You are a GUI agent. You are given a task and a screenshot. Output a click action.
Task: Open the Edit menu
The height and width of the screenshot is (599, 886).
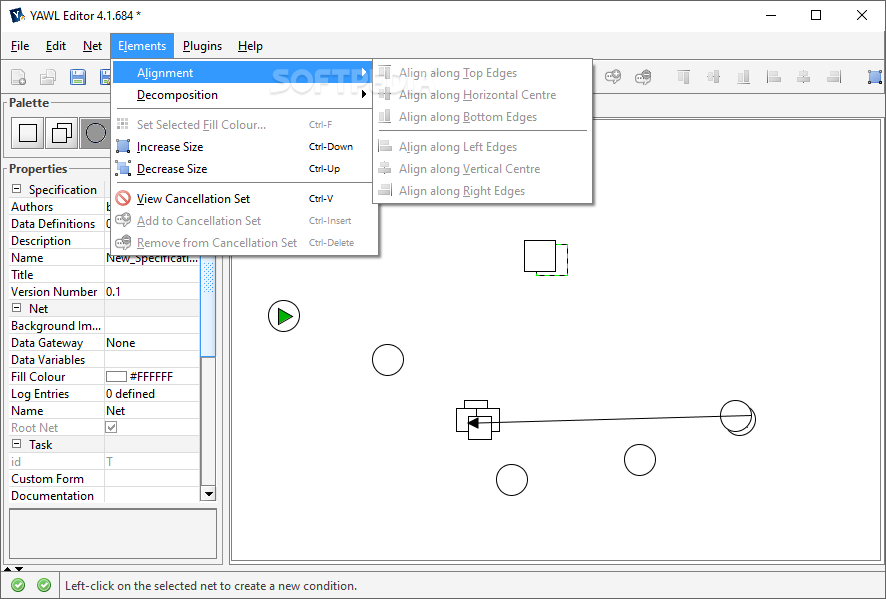56,46
